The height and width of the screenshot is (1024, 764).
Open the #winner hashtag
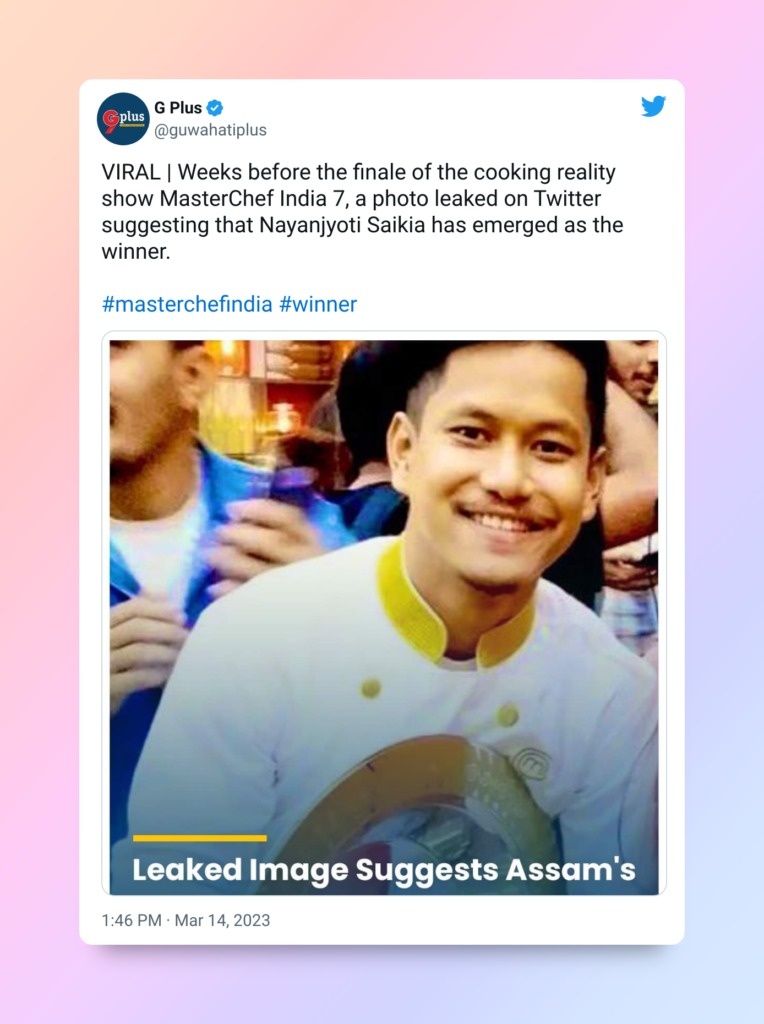pyautogui.click(x=318, y=304)
